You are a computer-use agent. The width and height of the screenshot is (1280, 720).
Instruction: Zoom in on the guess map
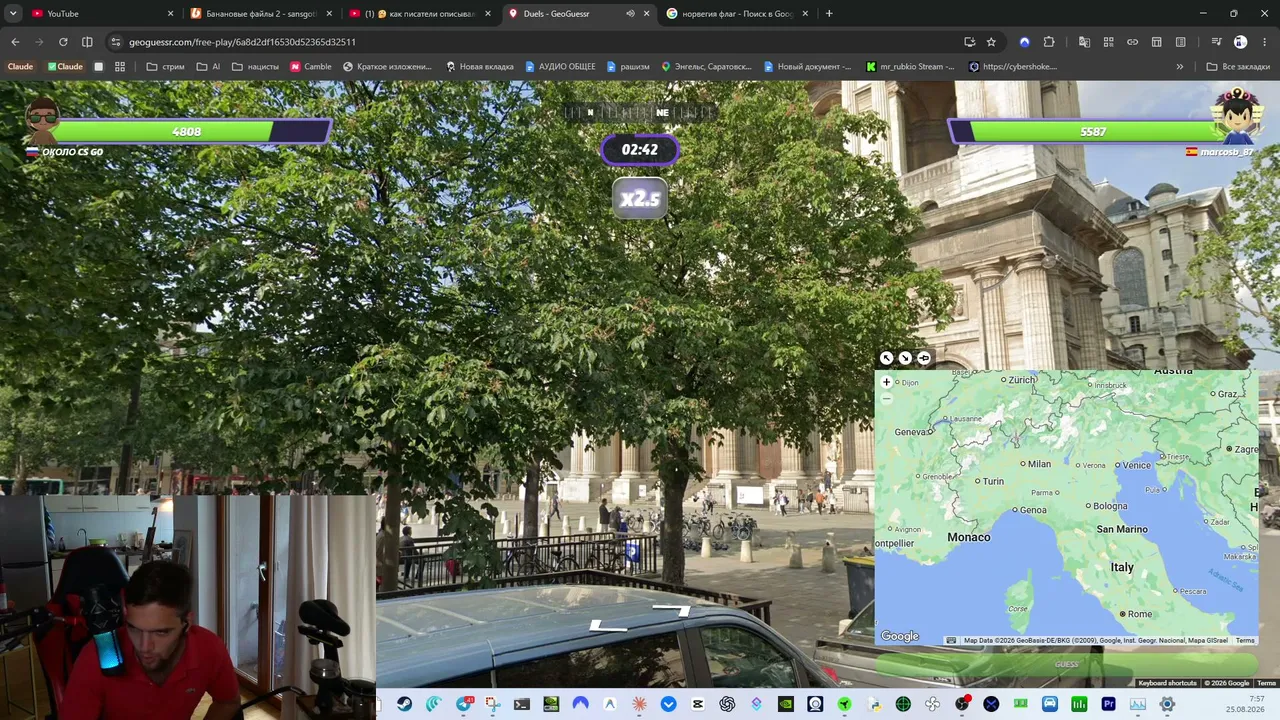[886, 383]
